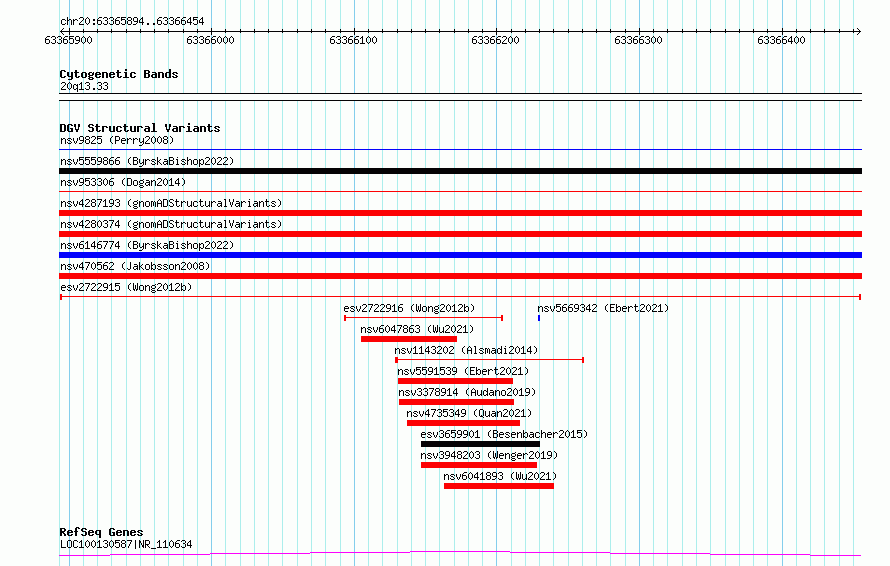Screen dimensions: 890x566
Task: Open the LOC100130587|NR_110634 RefSeq gene label
Action: pos(126,545)
